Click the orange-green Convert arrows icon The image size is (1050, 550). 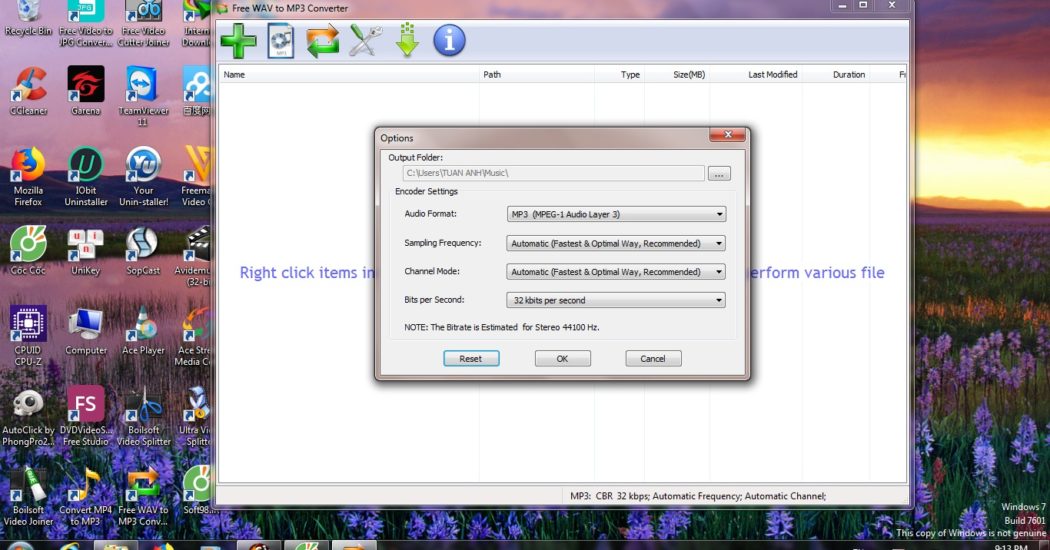point(323,41)
